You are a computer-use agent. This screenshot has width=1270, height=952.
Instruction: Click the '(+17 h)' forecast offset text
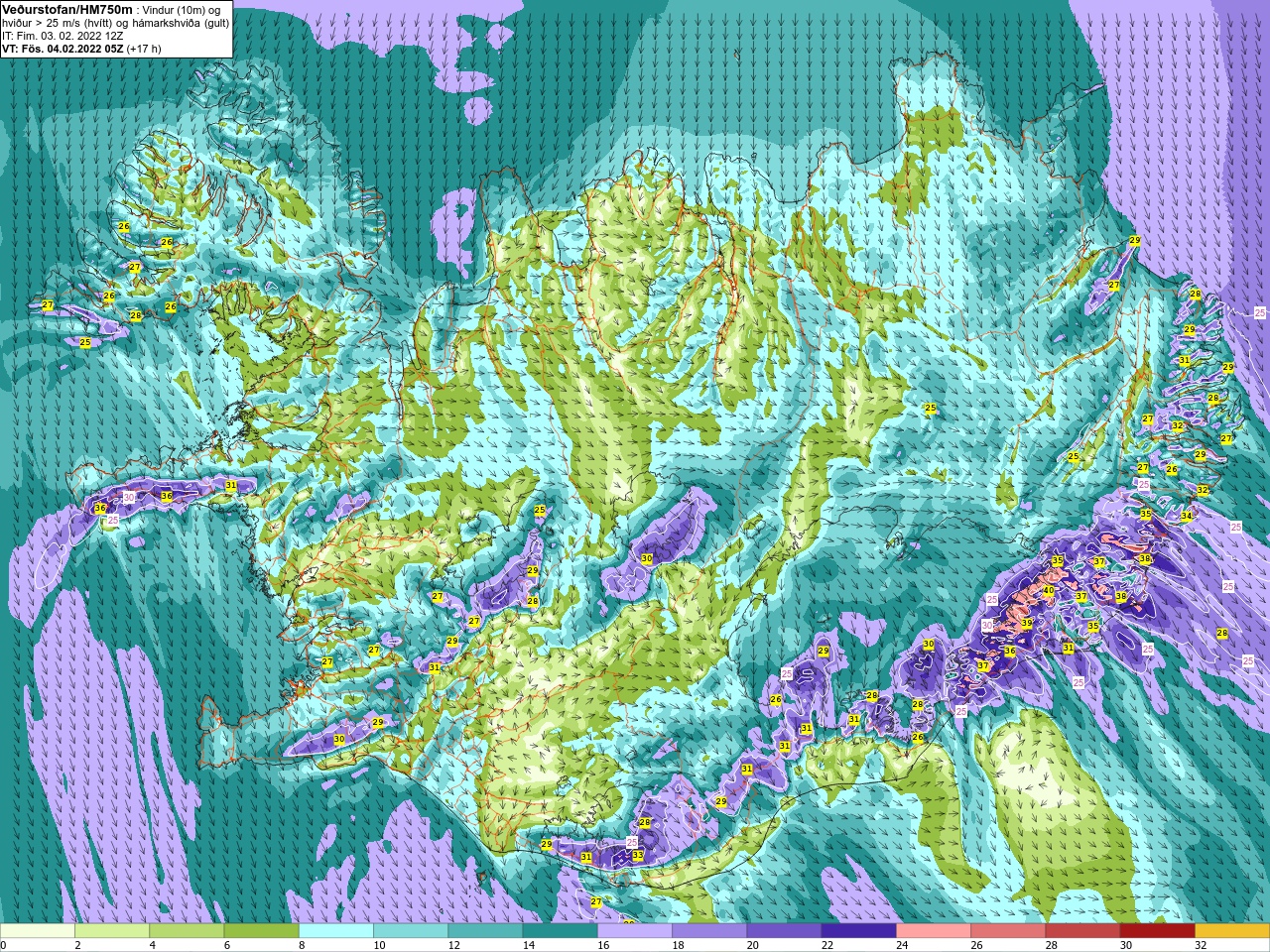[143, 48]
